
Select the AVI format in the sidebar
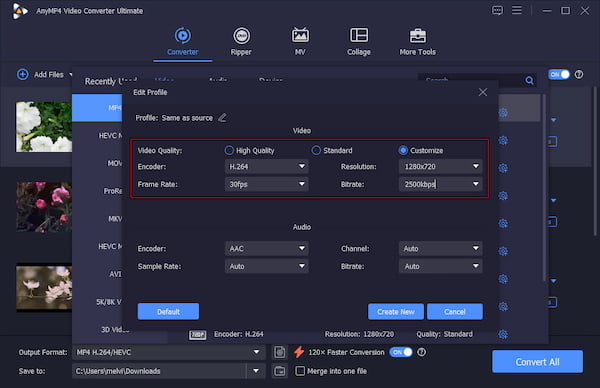[x=97, y=274]
